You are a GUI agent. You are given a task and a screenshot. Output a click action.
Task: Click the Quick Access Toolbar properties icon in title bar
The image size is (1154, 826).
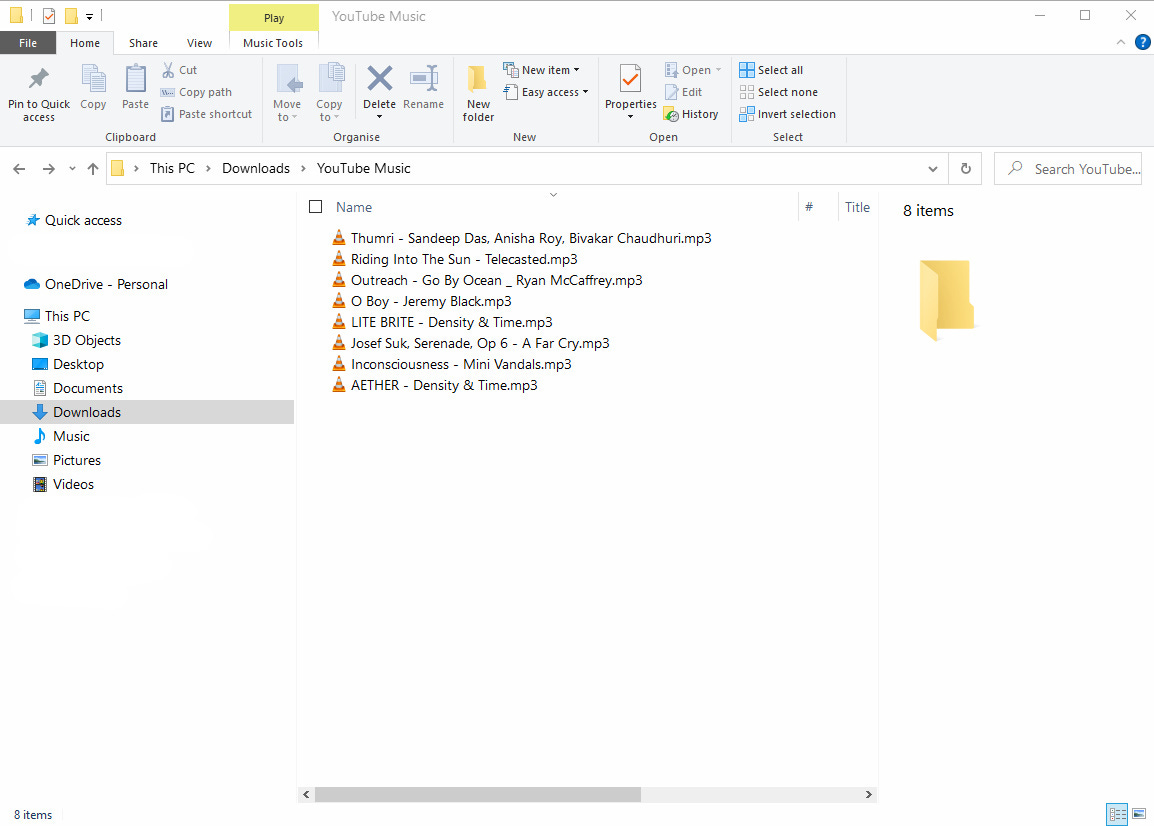tap(49, 15)
